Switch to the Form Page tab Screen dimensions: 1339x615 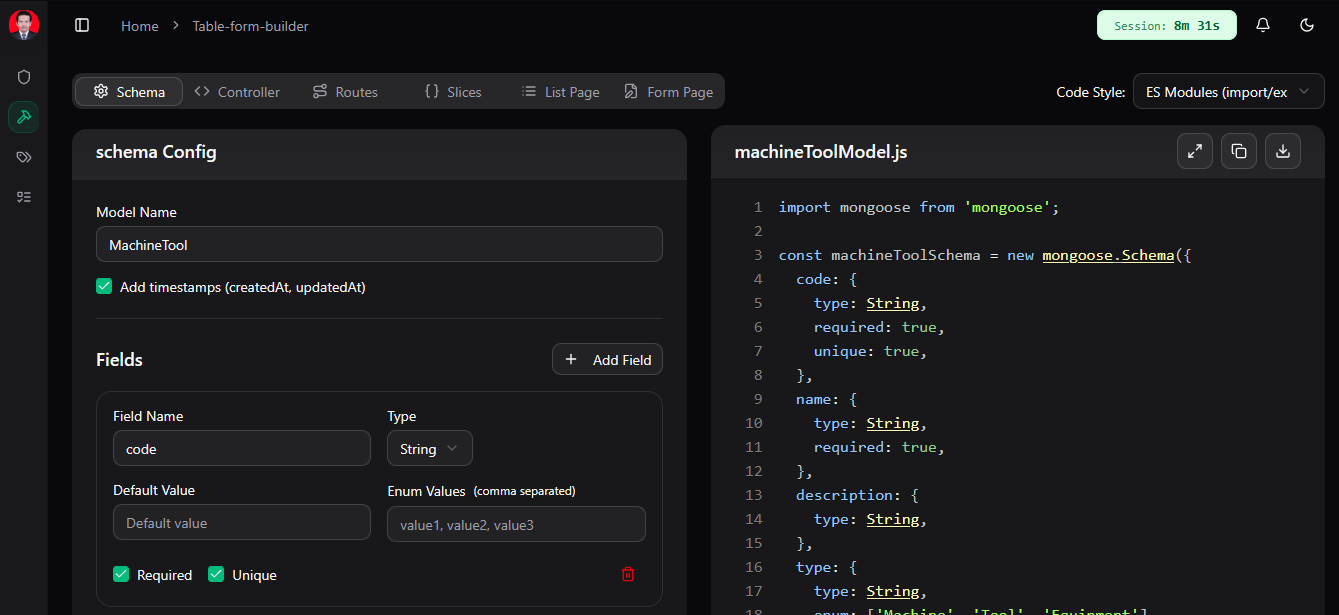[669, 92]
